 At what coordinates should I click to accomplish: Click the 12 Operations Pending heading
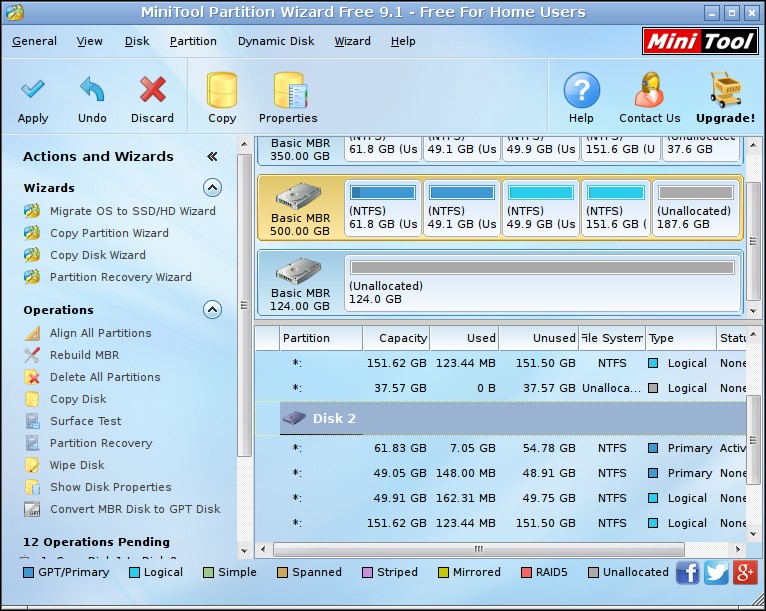96,542
